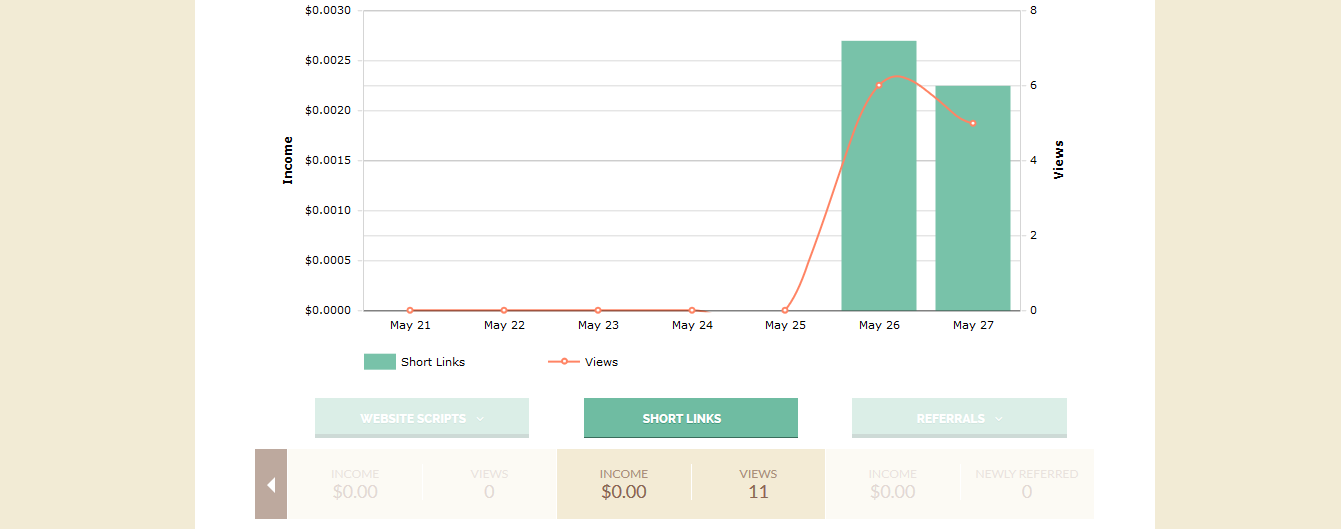Click the May 26 data point on Views line
The height and width of the screenshot is (529, 1341).
879,85
